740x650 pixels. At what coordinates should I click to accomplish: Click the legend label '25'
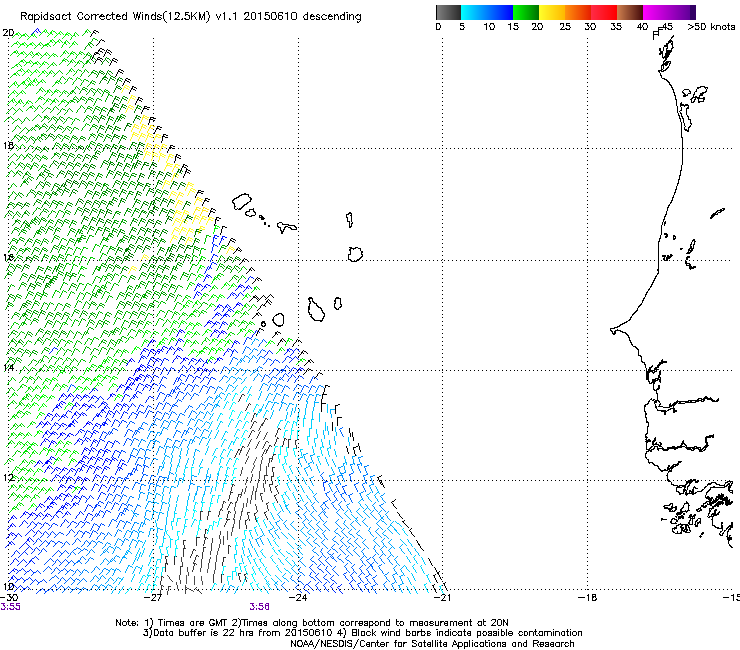[565, 27]
